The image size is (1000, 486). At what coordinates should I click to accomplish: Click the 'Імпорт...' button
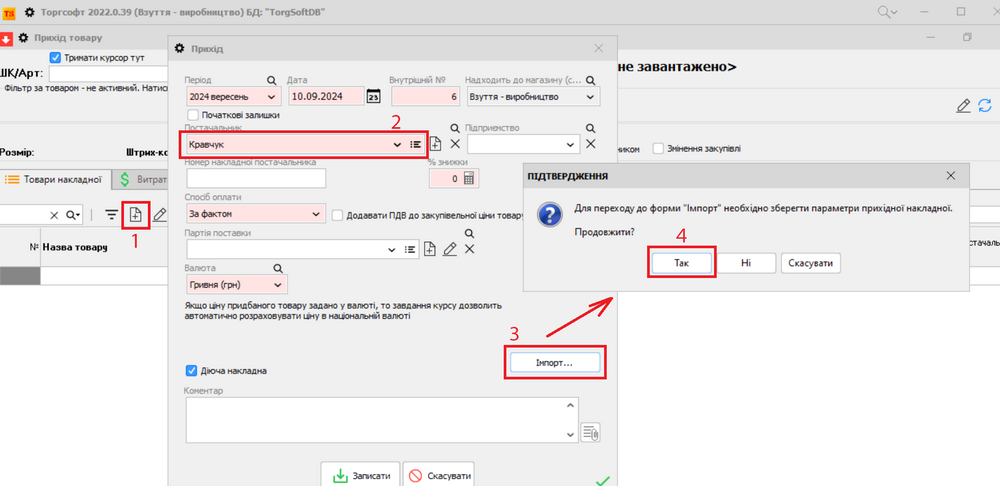pyautogui.click(x=555, y=362)
